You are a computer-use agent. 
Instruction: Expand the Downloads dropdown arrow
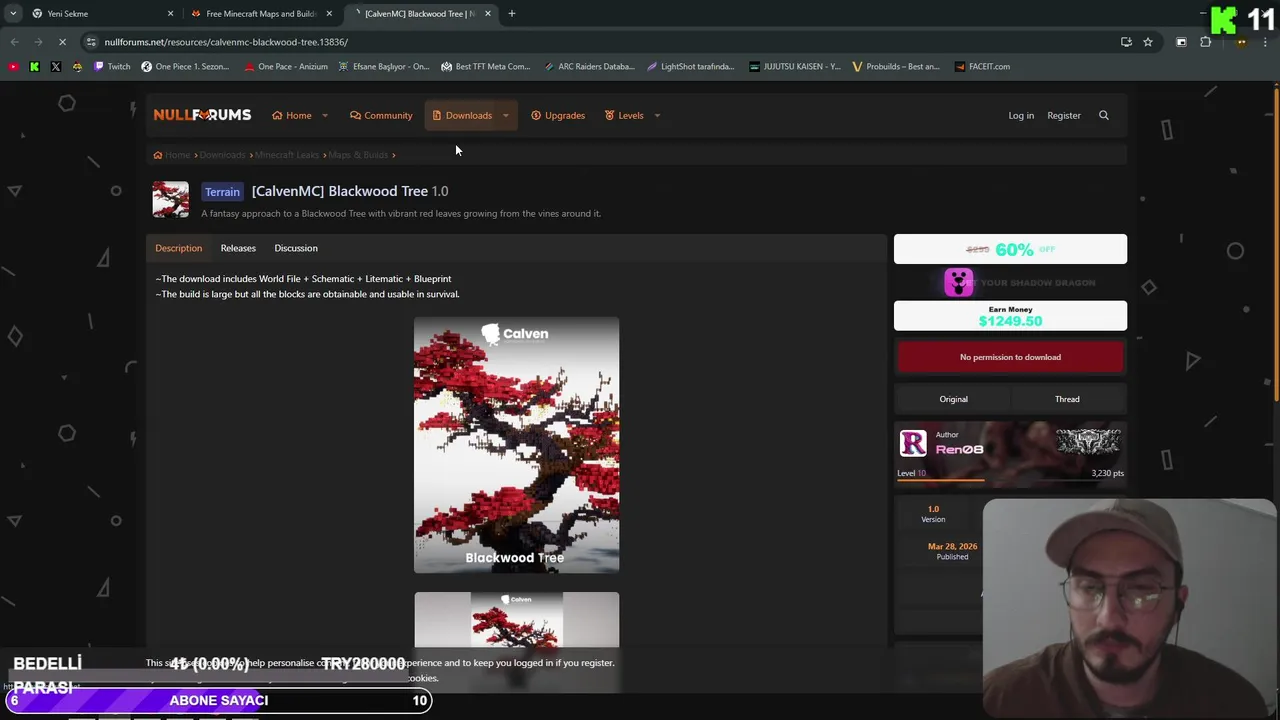pos(505,115)
